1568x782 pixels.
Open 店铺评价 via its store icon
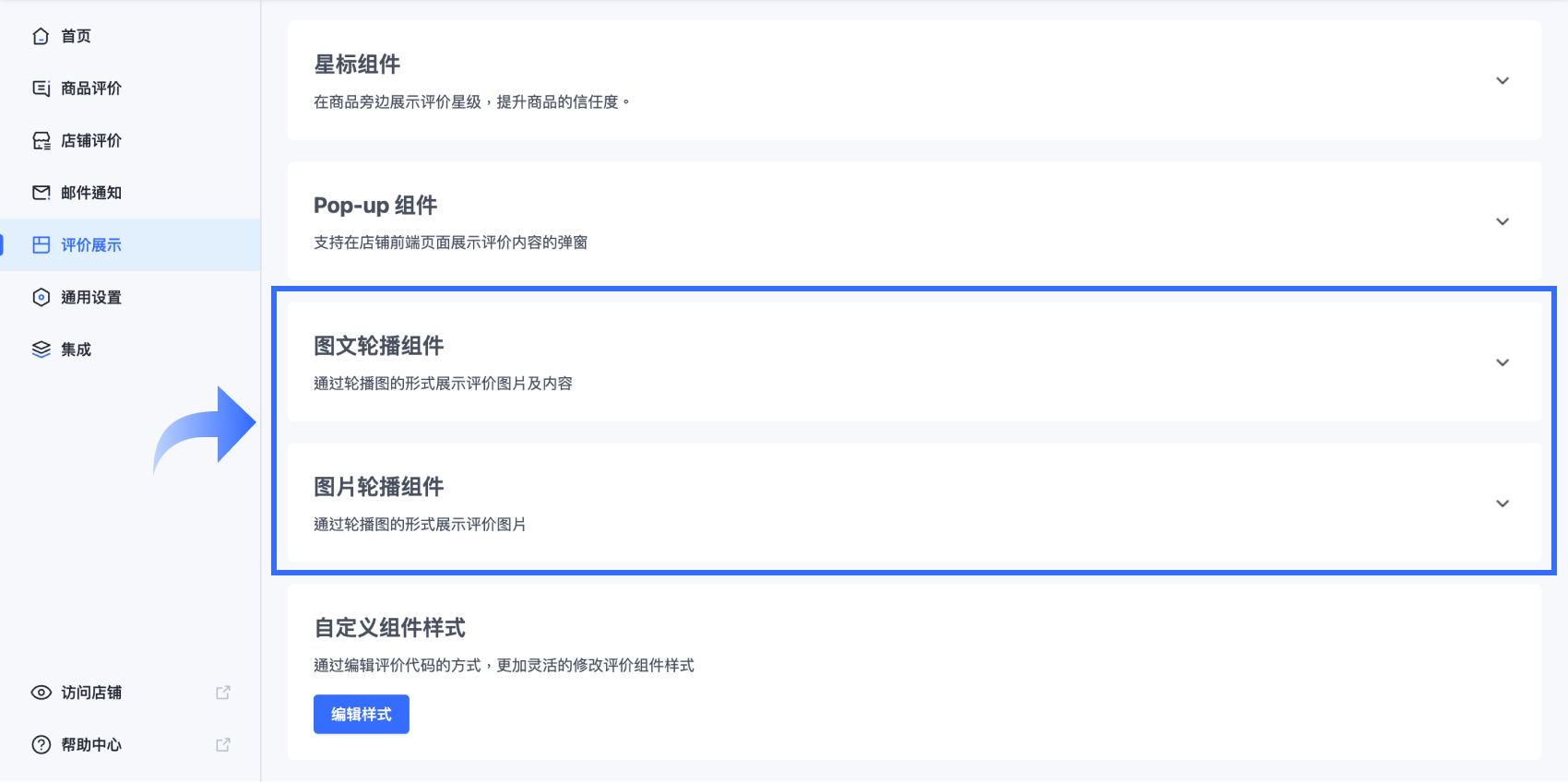point(41,140)
